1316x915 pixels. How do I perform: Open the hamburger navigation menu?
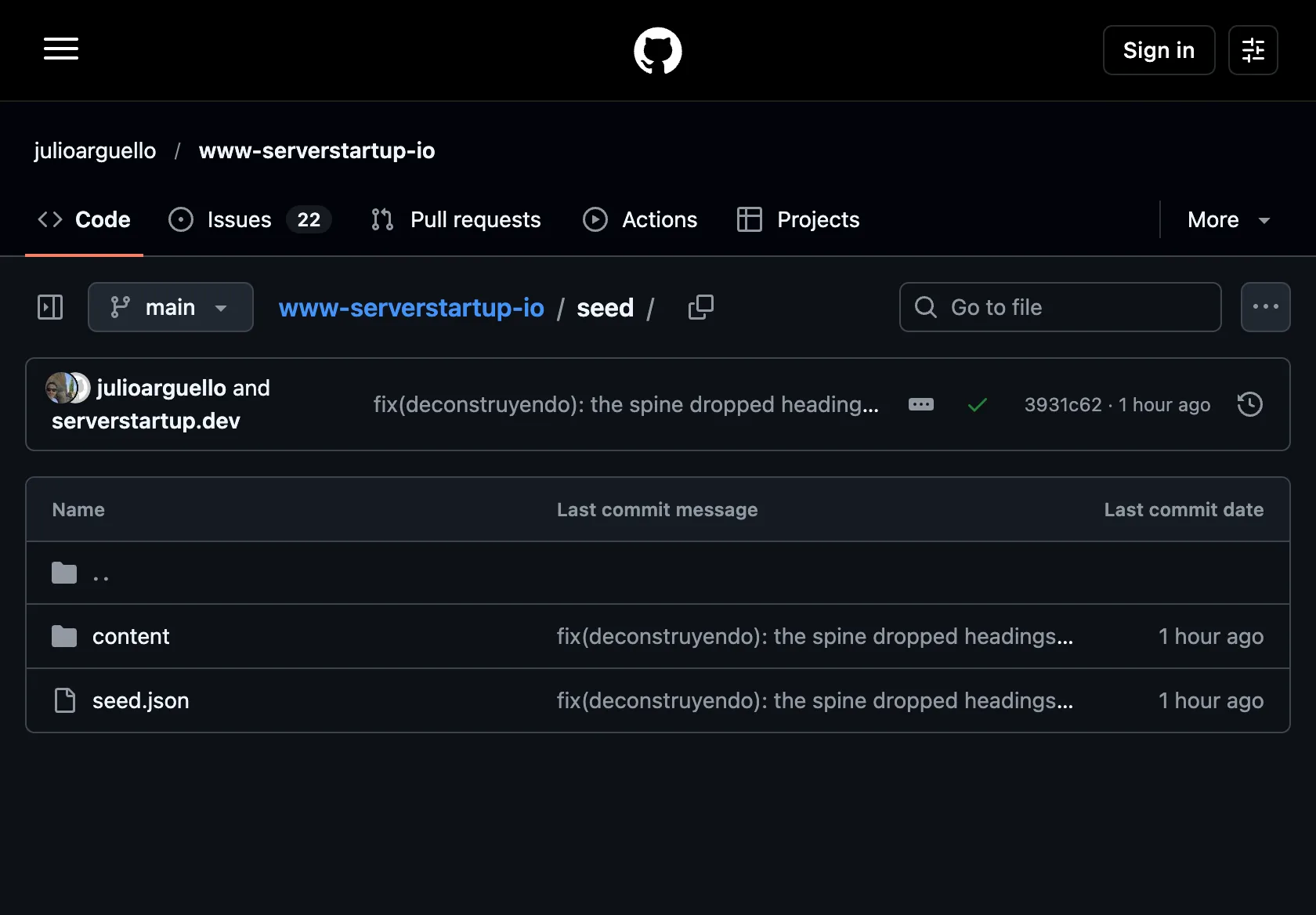pos(61,49)
